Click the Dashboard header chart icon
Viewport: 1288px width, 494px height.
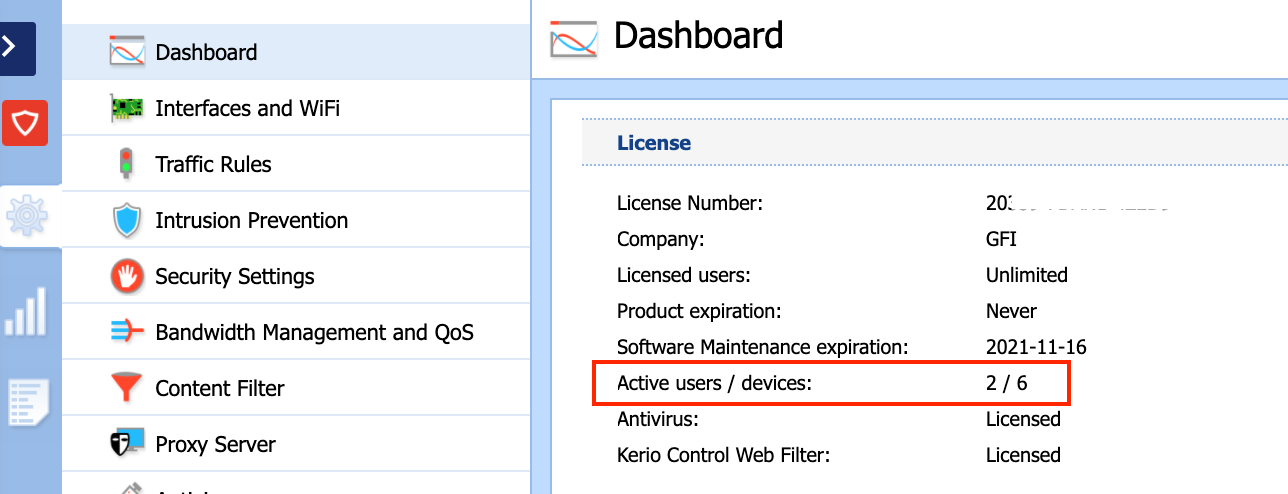point(574,39)
